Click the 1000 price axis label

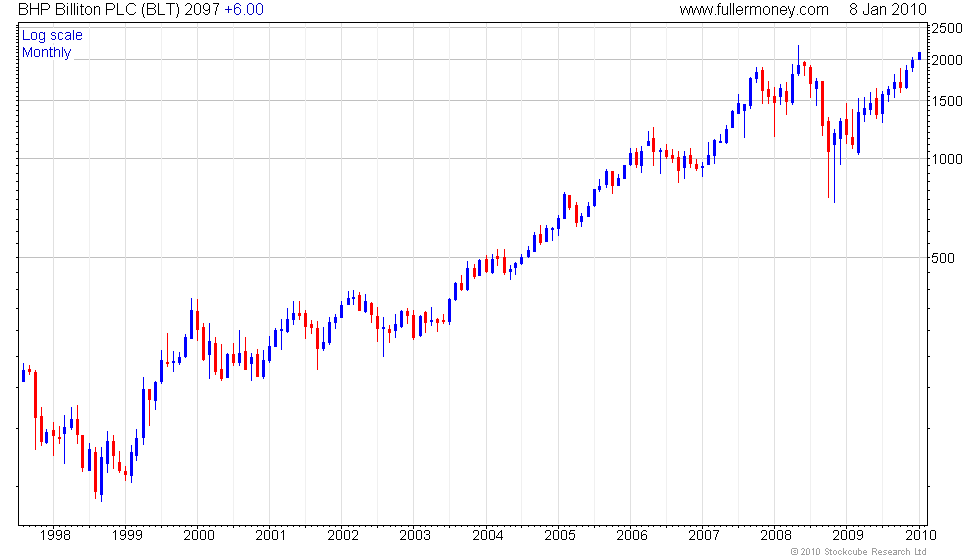(947, 159)
